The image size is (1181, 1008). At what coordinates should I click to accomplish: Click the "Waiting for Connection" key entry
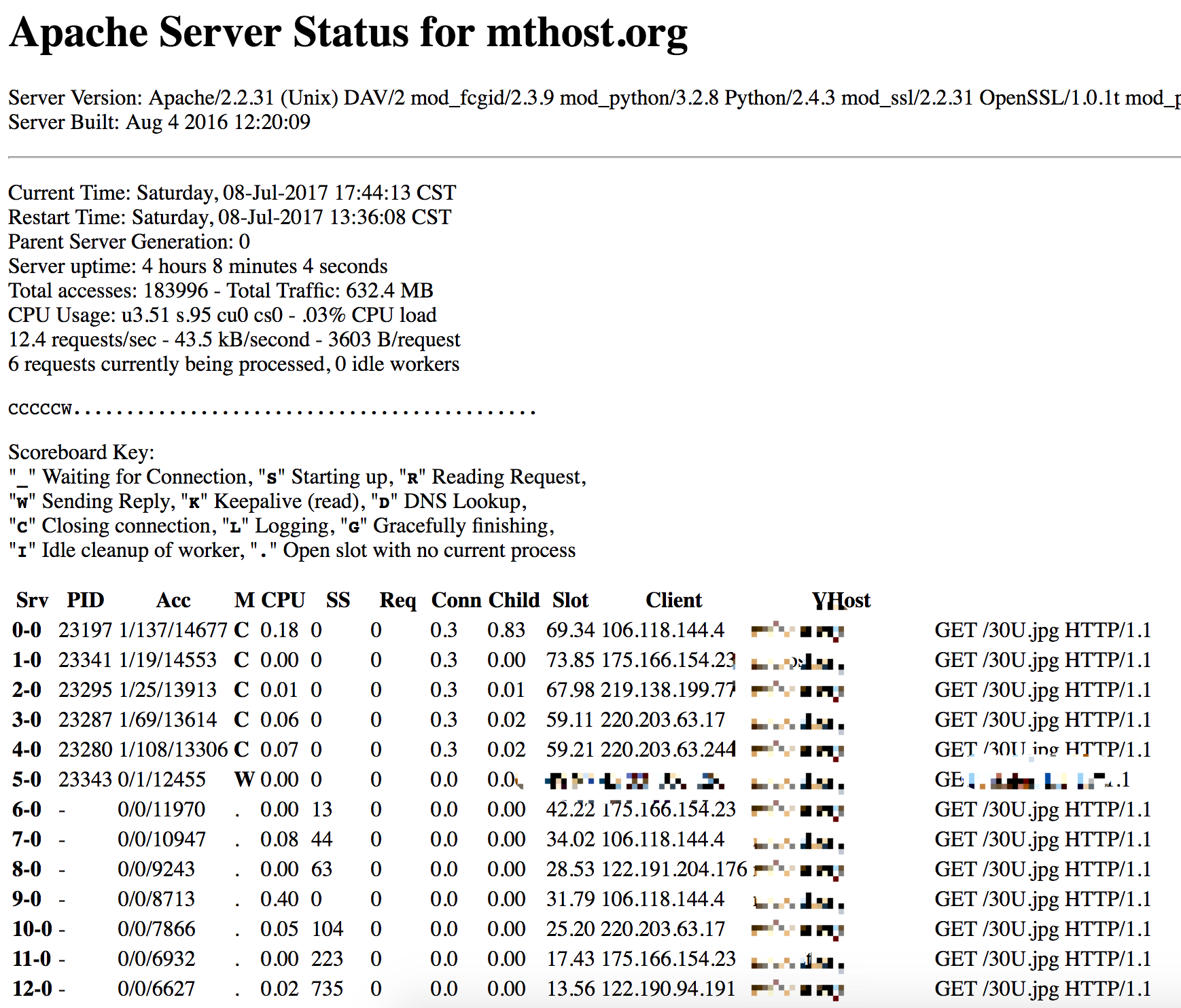tap(130, 477)
